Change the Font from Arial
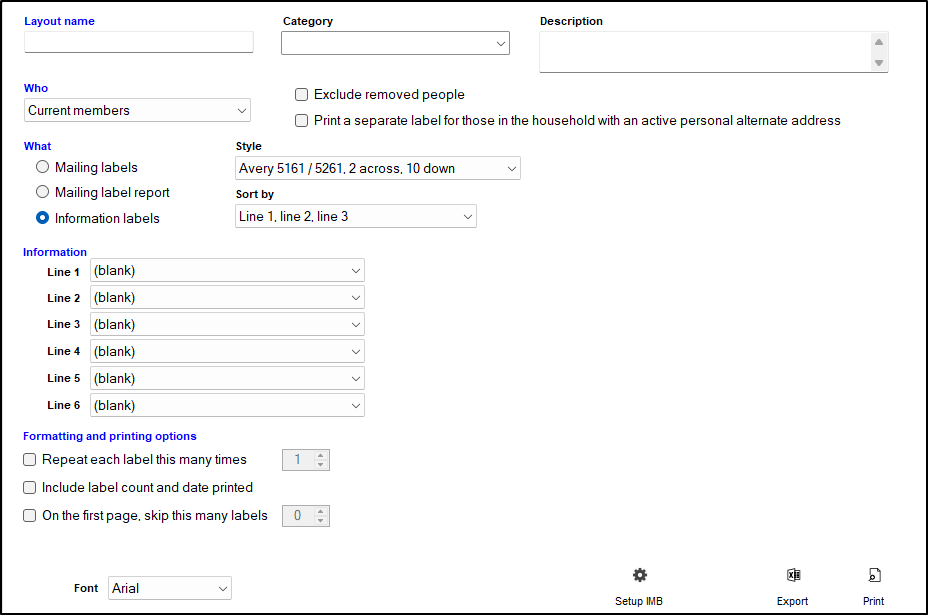The height and width of the screenshot is (615, 928). (x=169, y=588)
